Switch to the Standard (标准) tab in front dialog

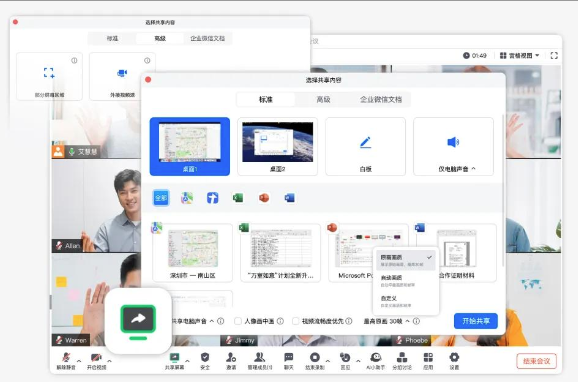[266, 99]
